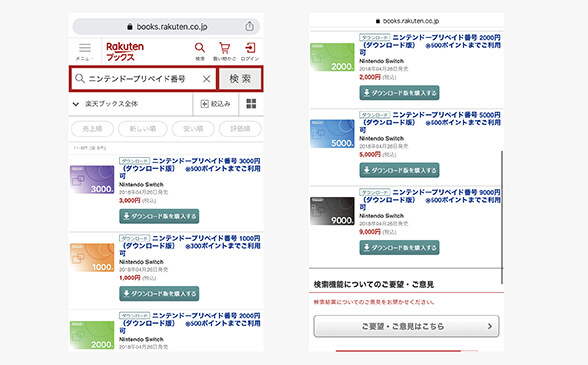Tap the purple 3000 card thumbnail
This screenshot has width=588, height=365.
(92, 180)
